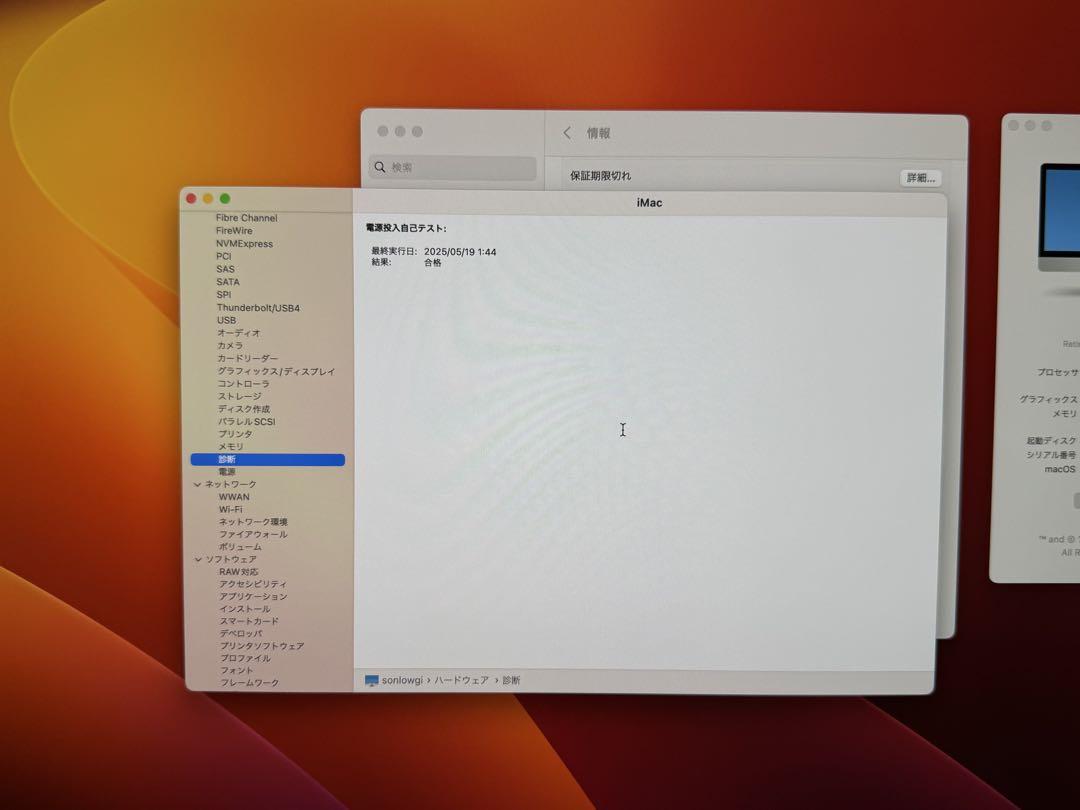Select メモリ in sidebar
1080x810 pixels.
point(230,446)
